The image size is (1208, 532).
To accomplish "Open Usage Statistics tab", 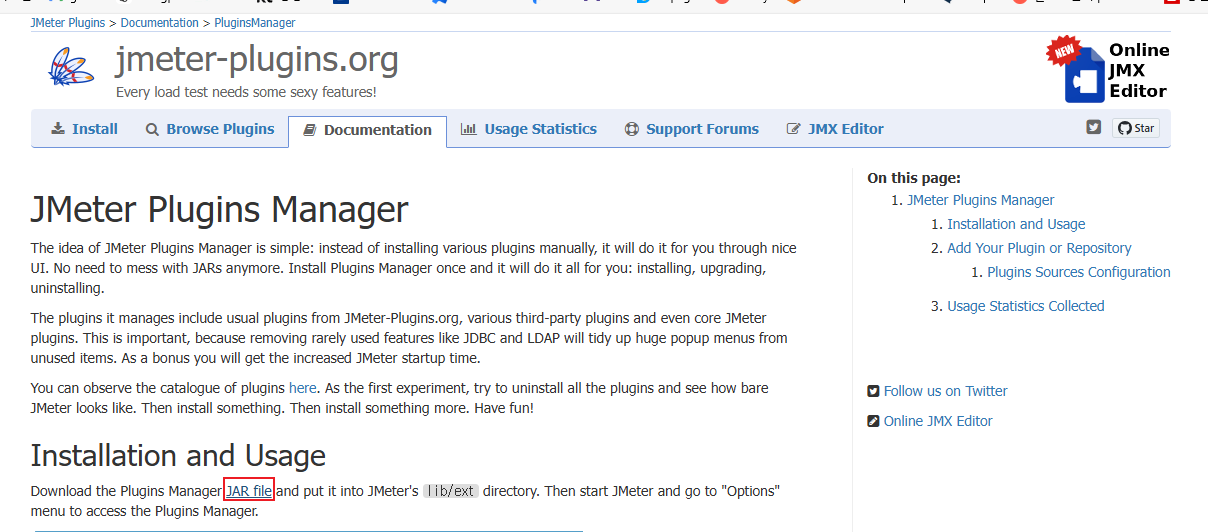I will pyautogui.click(x=528, y=129).
